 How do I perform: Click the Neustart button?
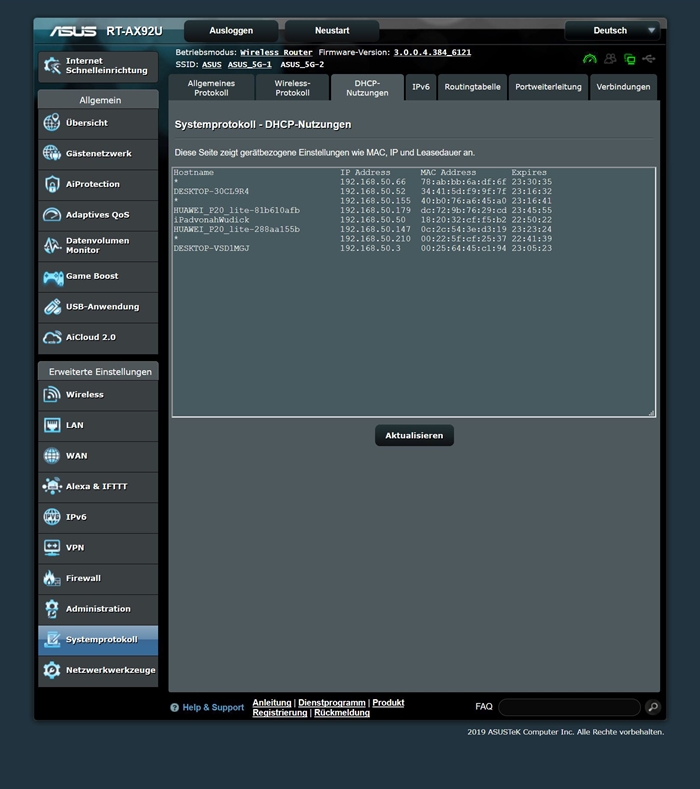(x=332, y=31)
